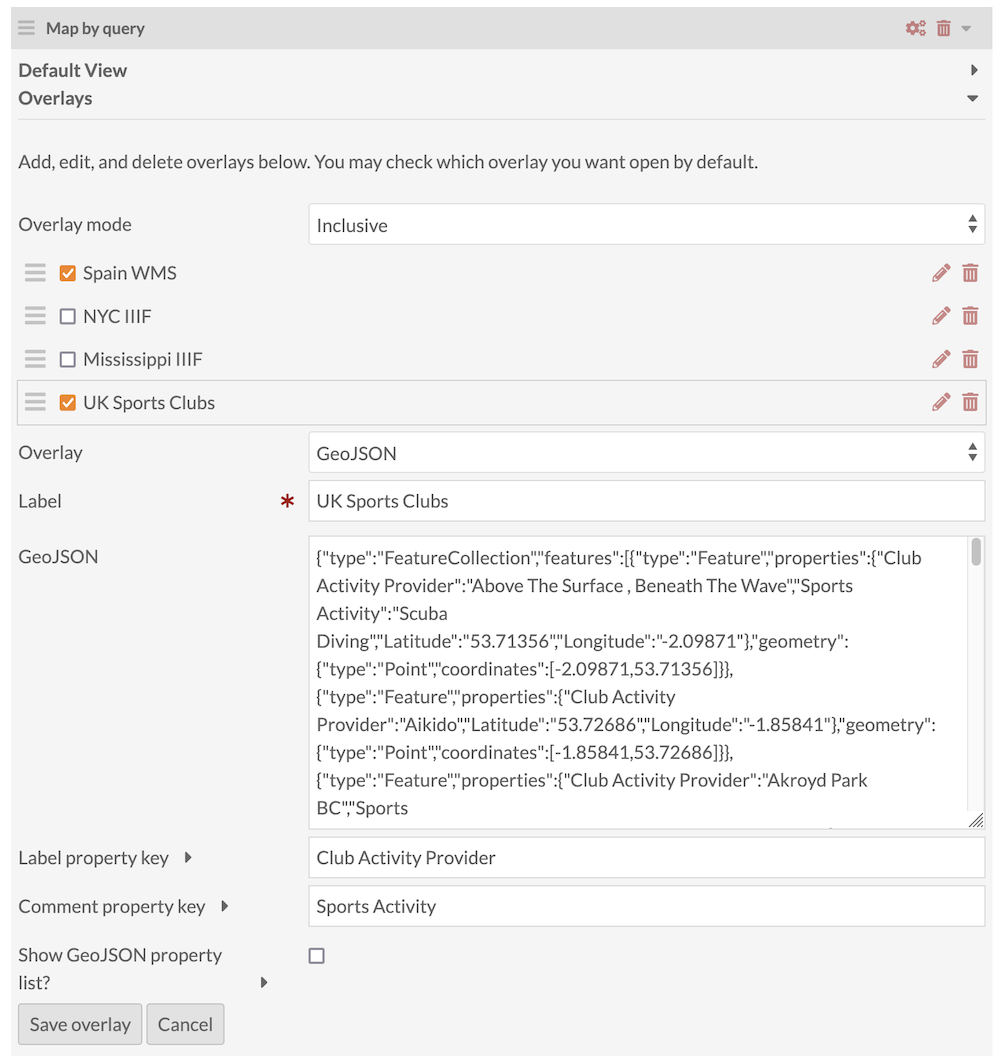
Task: Delete the Map by query block
Action: (943, 28)
